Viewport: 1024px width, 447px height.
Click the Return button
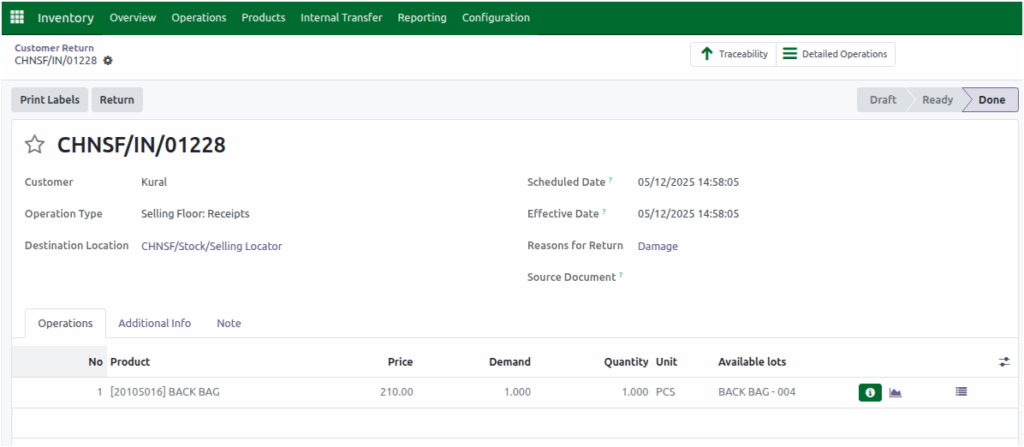tap(117, 100)
